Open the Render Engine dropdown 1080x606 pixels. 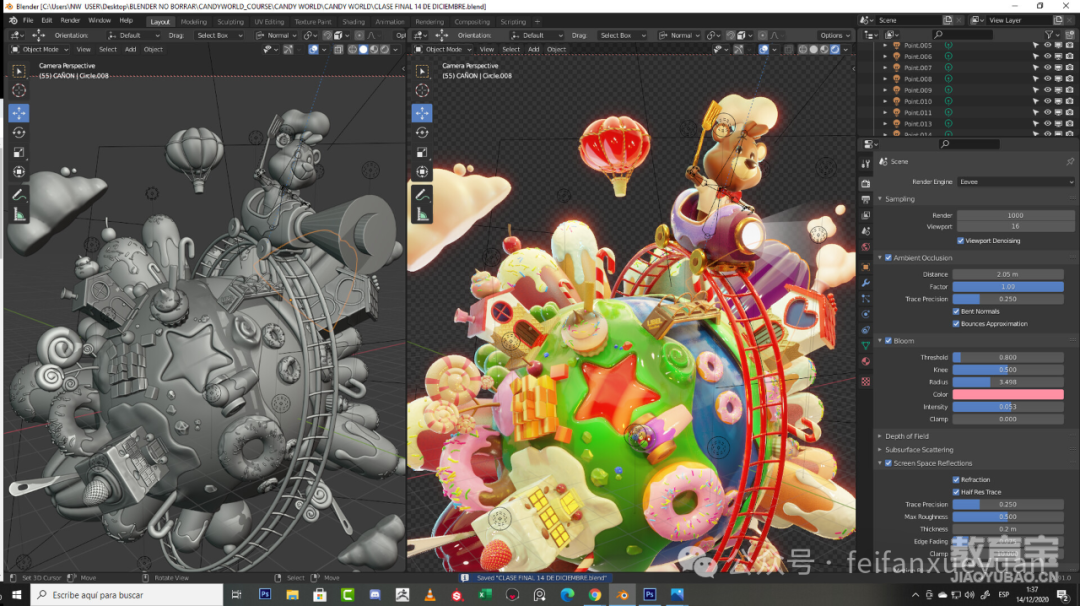point(1016,182)
